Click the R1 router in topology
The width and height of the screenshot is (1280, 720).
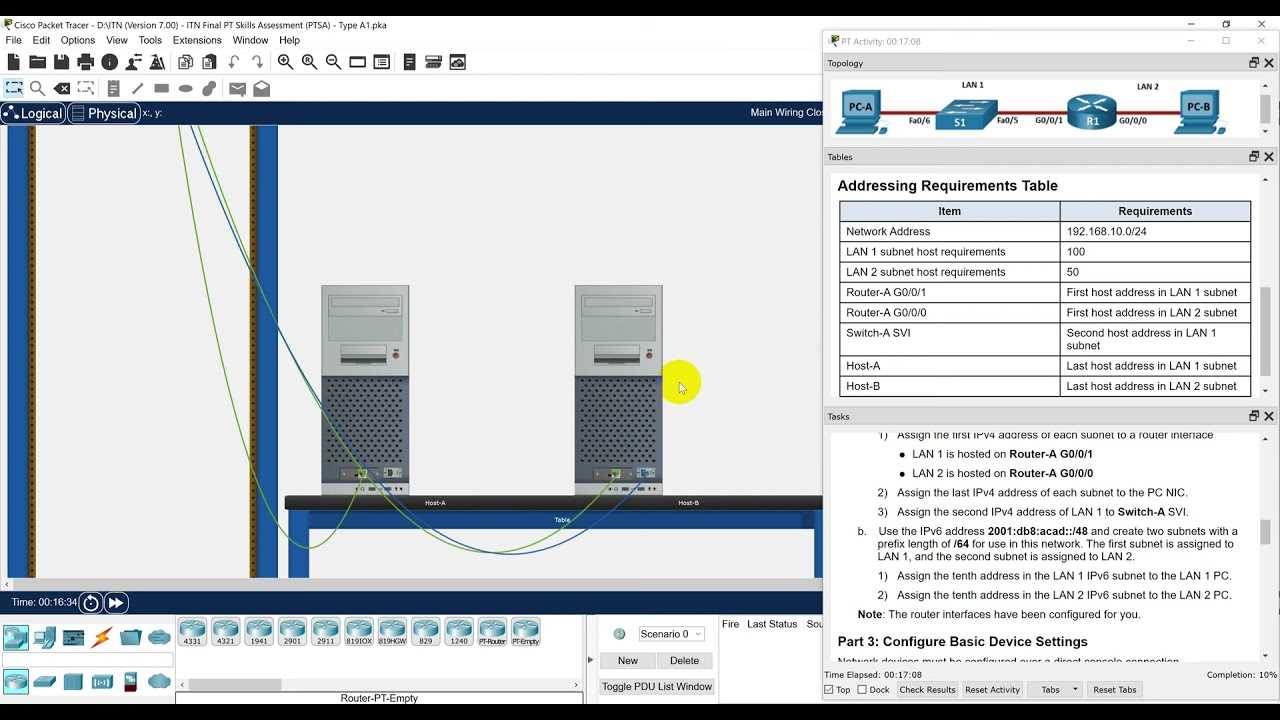pos(1091,110)
